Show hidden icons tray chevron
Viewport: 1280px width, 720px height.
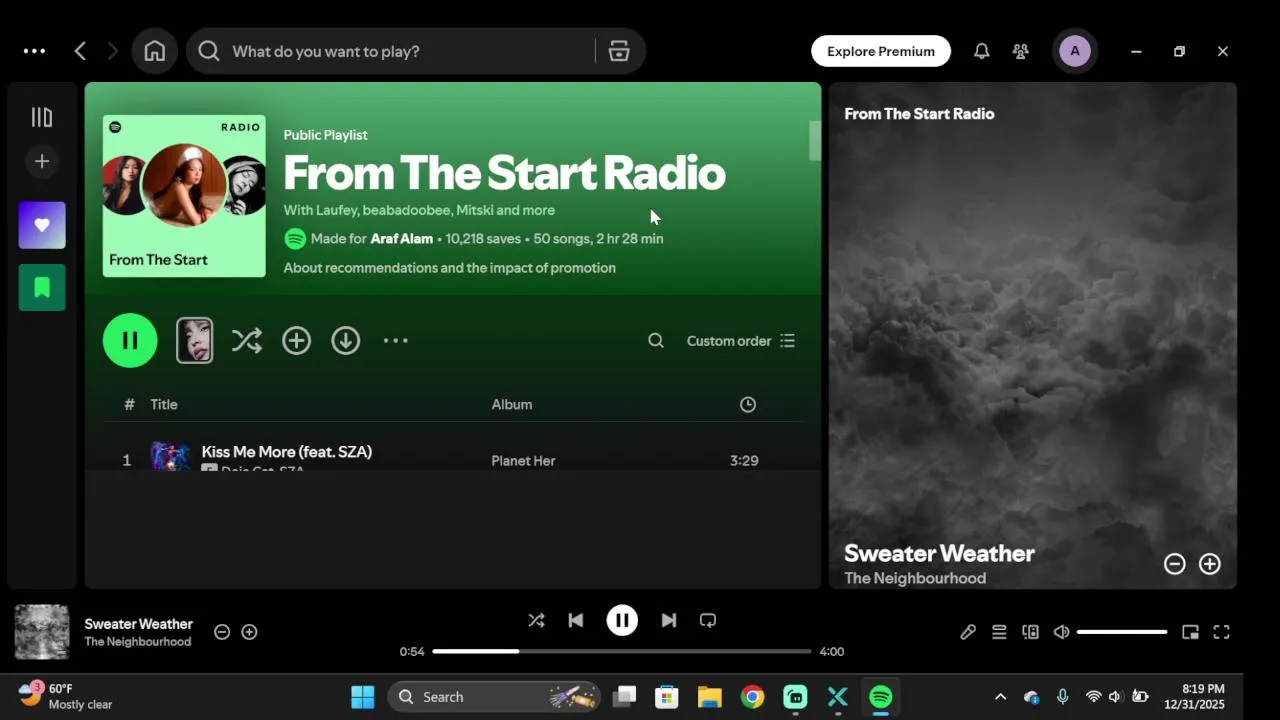coord(1000,697)
